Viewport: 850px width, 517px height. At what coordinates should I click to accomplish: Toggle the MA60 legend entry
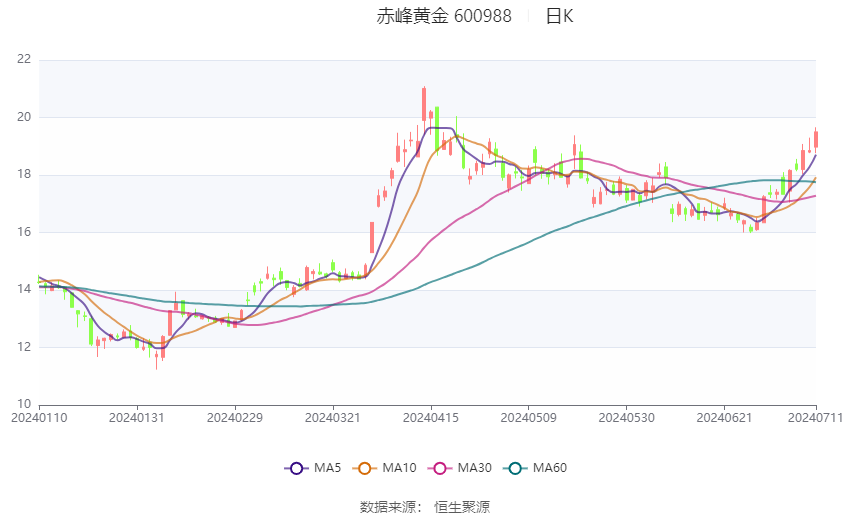(535, 468)
